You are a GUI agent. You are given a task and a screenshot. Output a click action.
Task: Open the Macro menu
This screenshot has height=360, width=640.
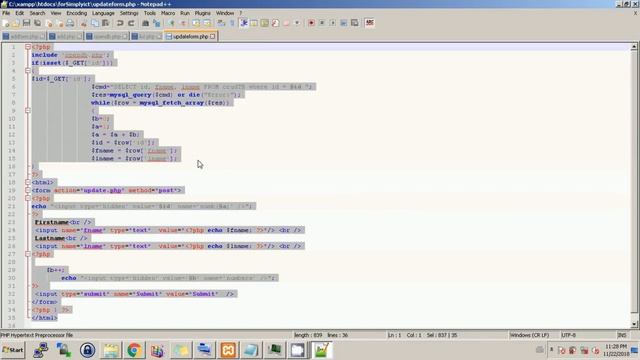point(168,13)
